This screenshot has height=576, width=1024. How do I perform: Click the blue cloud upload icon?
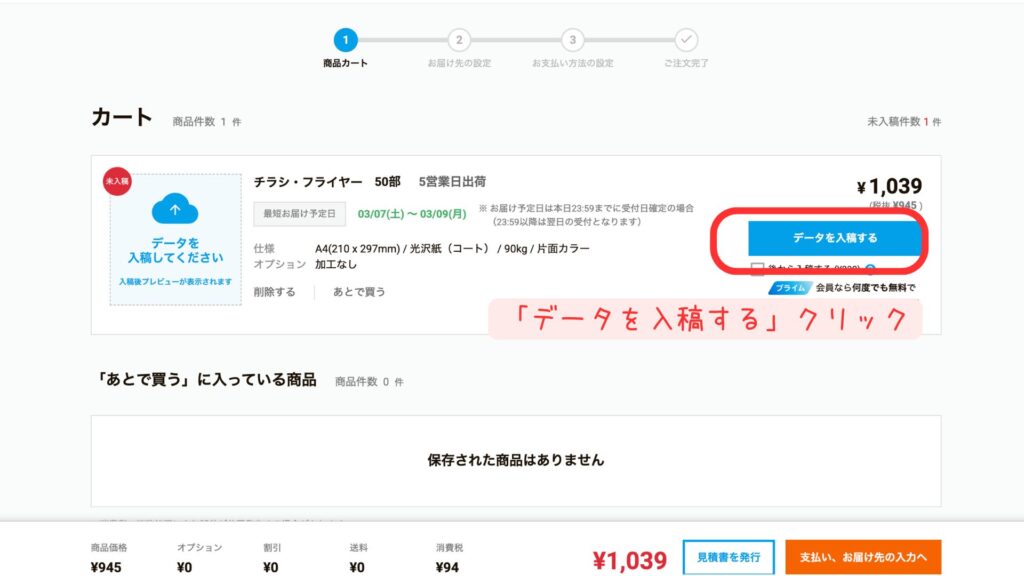coord(175,210)
